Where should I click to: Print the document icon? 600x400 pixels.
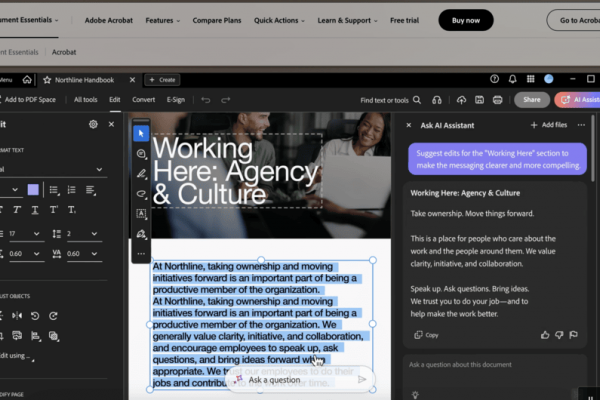497,100
